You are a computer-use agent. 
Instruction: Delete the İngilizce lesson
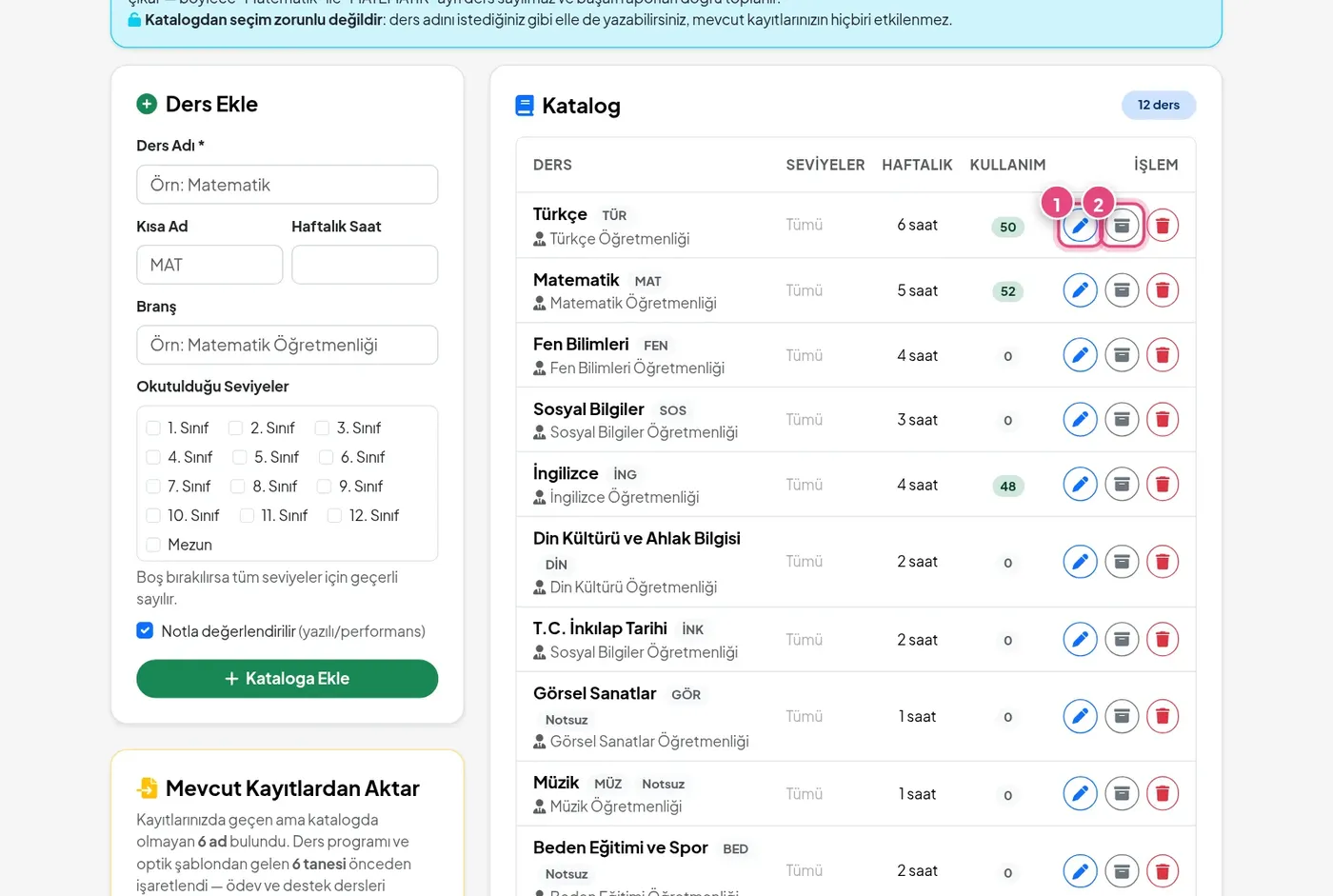click(1163, 485)
